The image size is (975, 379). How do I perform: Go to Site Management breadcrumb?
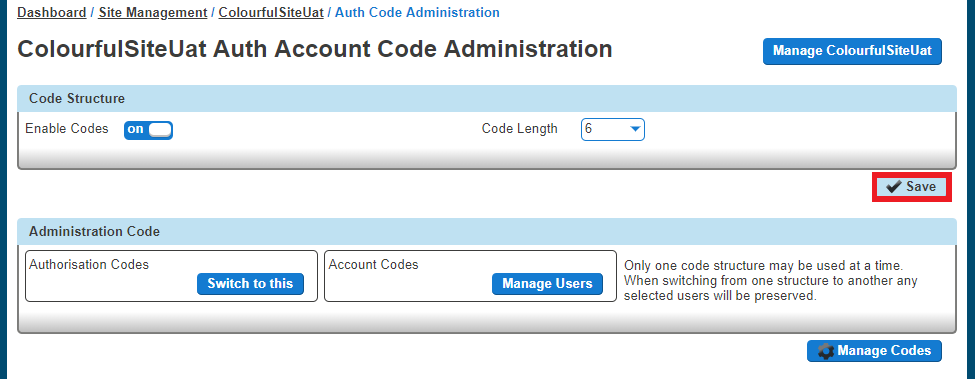click(152, 12)
